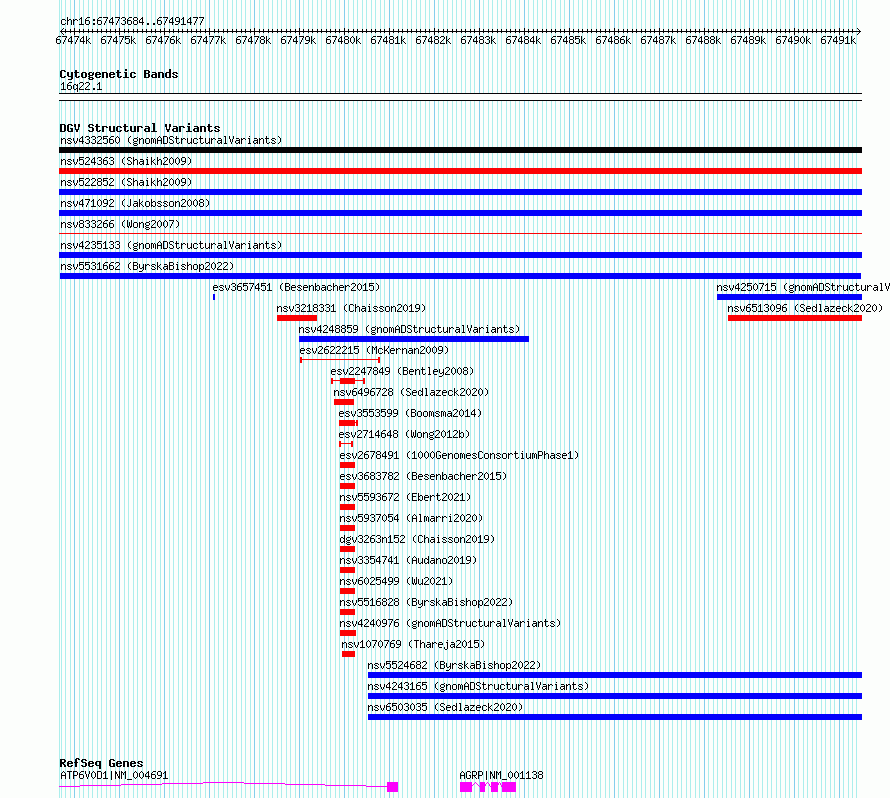Viewport: 890px width, 798px height.
Task: Select nsv5516828 (ByrskaBishop2022) label
Action: coord(426,602)
